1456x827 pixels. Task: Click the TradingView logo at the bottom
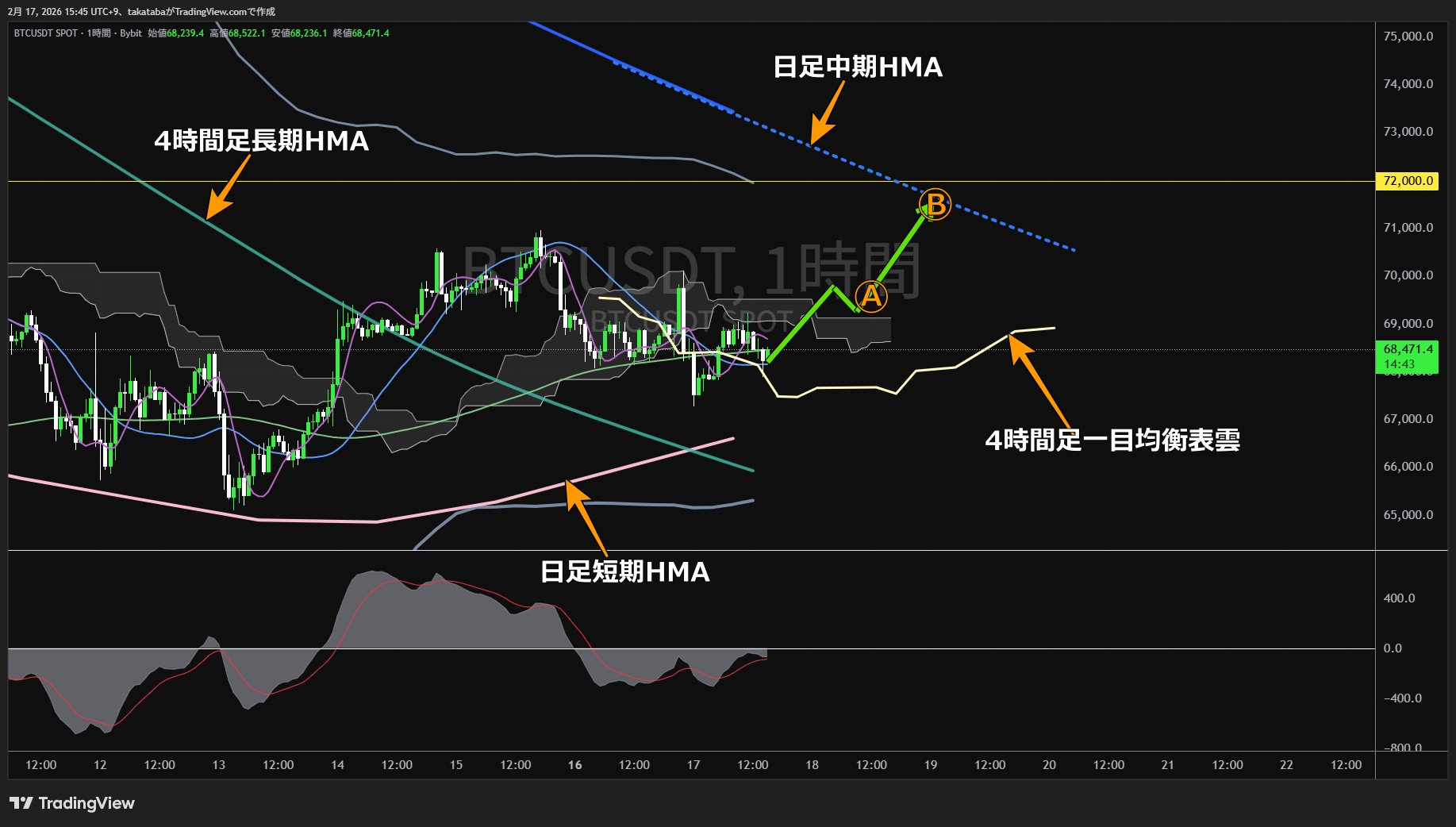[72, 803]
